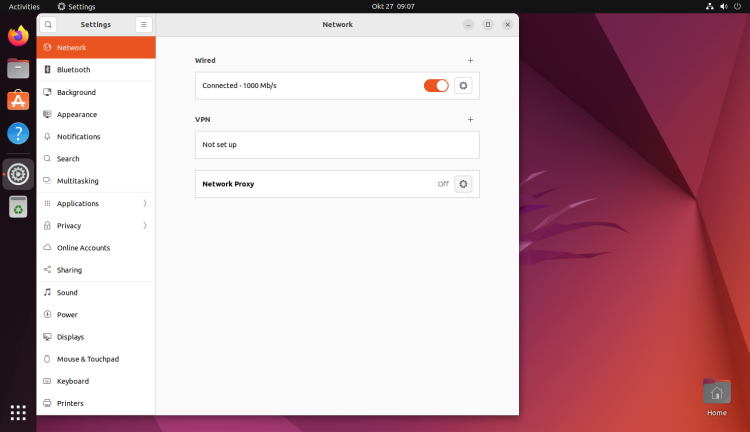Open Notifications settings panel
The height and width of the screenshot is (432, 750).
point(96,136)
